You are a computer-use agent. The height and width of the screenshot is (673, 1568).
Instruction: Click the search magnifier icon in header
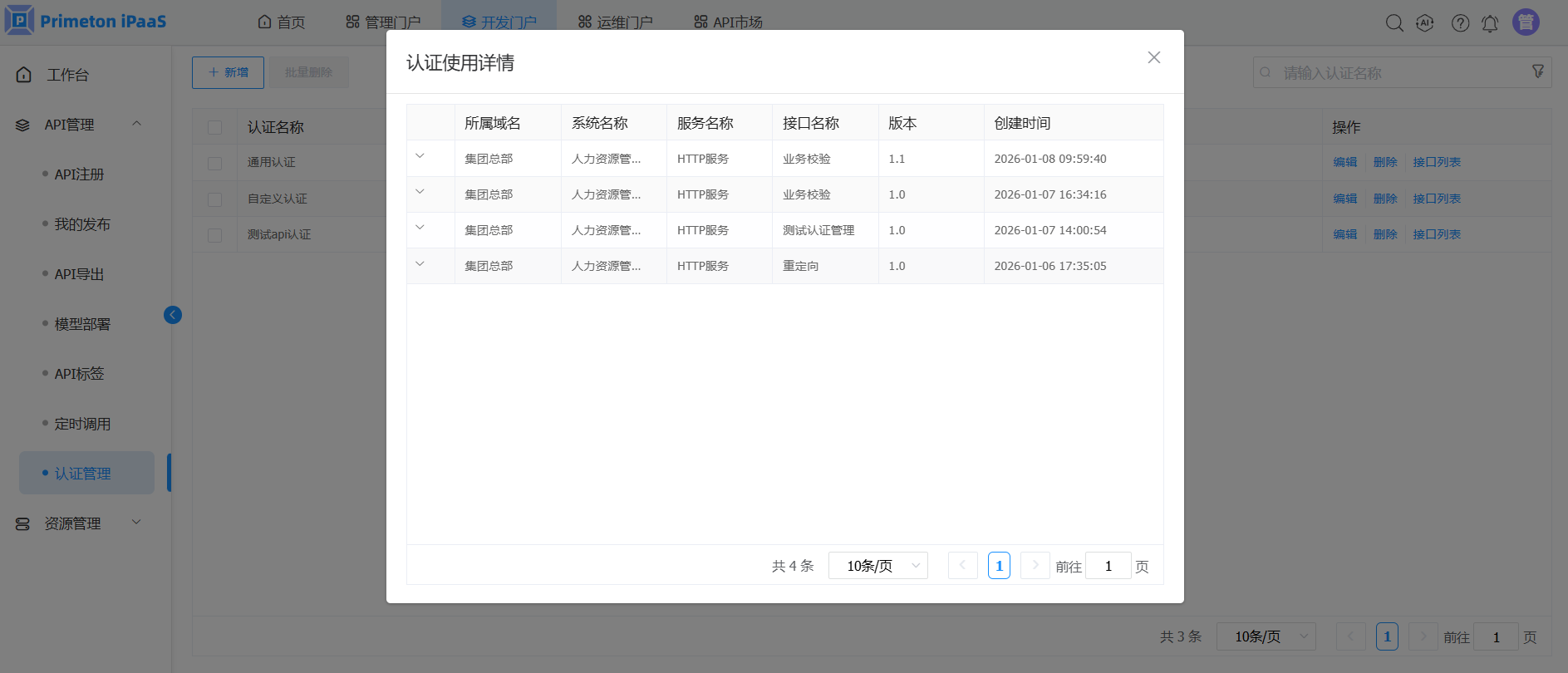point(1394,23)
